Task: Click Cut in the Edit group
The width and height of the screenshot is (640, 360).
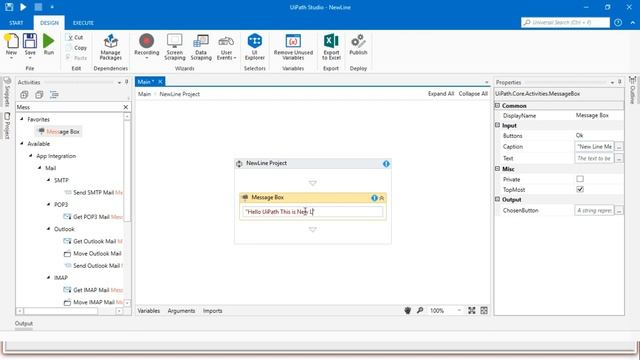Action: pos(76,37)
